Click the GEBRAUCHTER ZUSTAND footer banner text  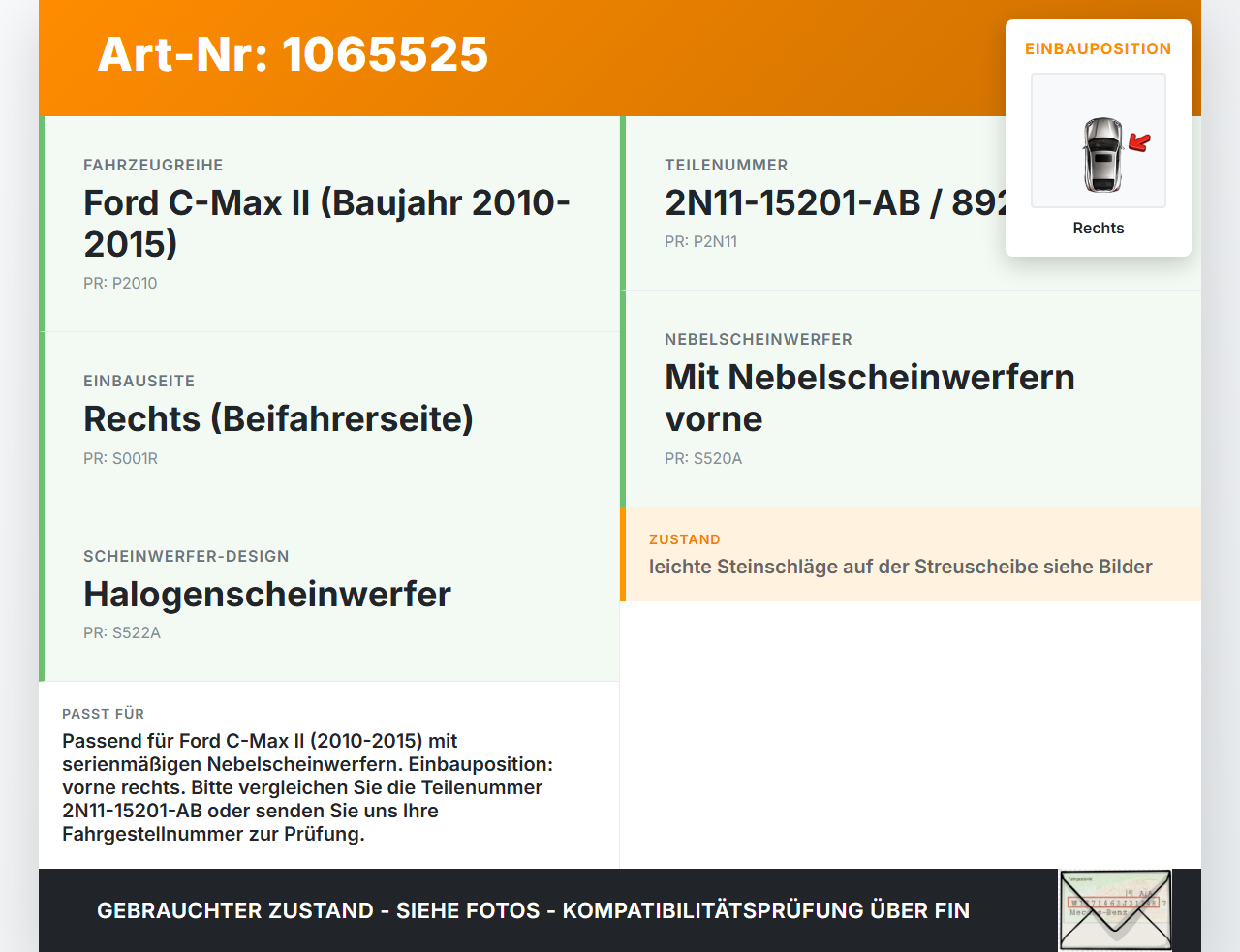tap(533, 910)
